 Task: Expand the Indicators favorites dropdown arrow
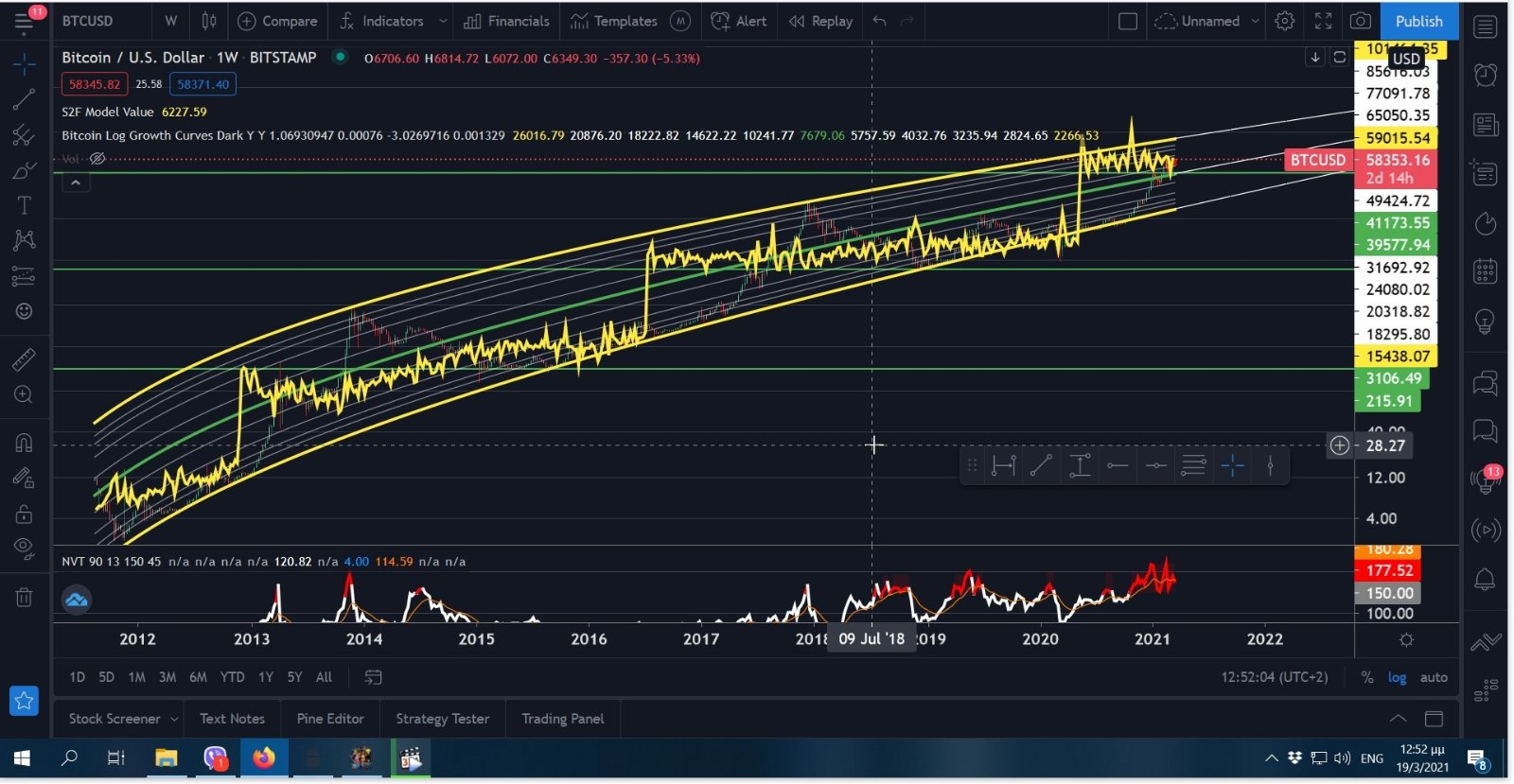[x=443, y=21]
